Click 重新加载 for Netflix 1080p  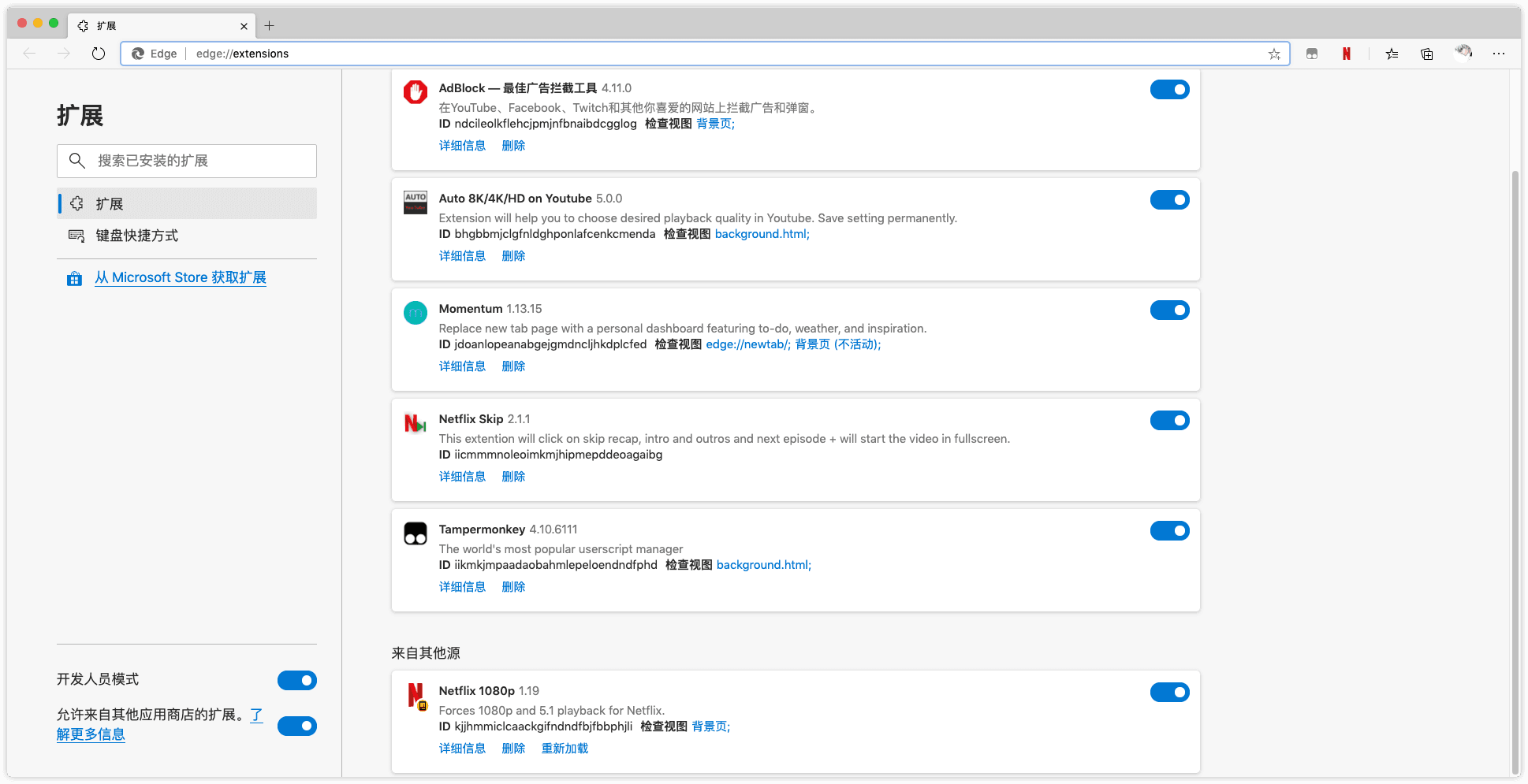click(565, 749)
